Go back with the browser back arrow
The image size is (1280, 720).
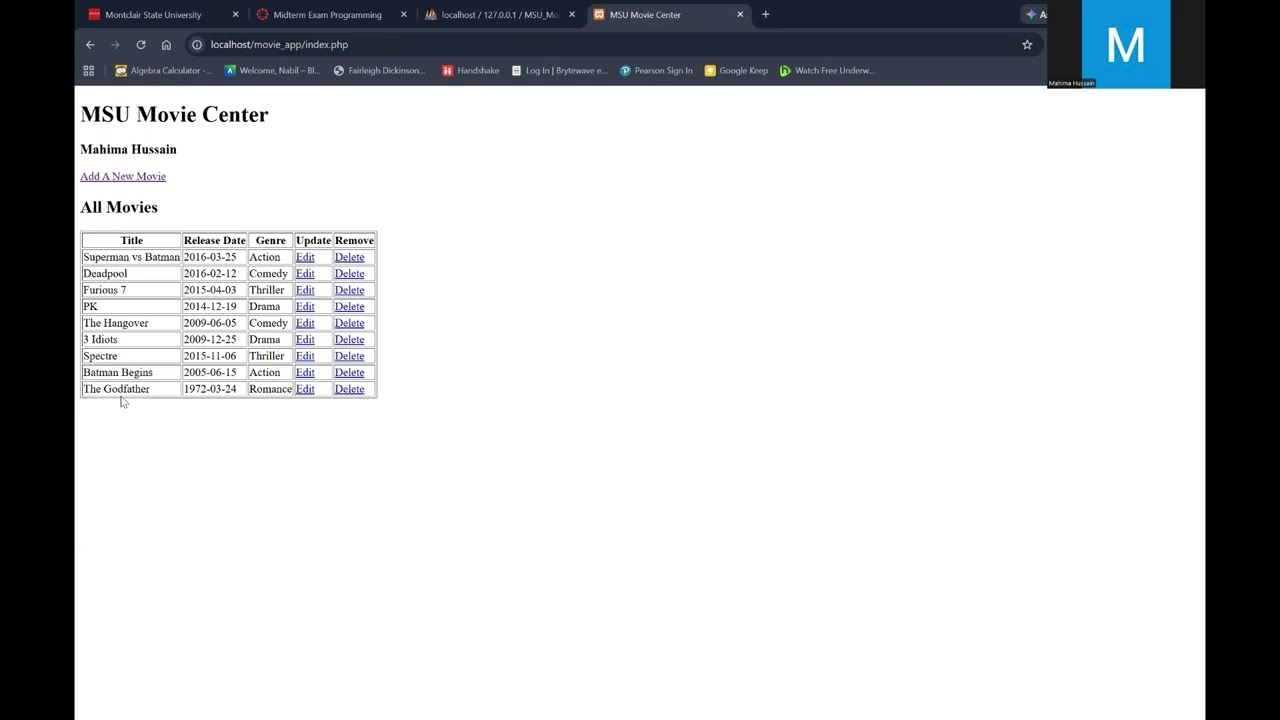tap(90, 45)
